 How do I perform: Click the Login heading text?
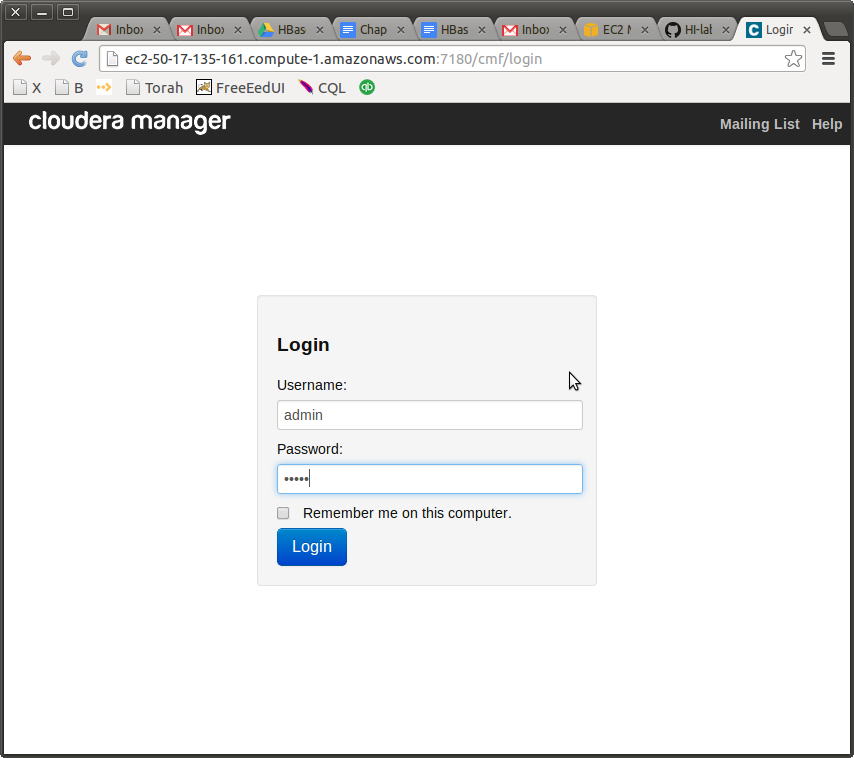(x=303, y=345)
